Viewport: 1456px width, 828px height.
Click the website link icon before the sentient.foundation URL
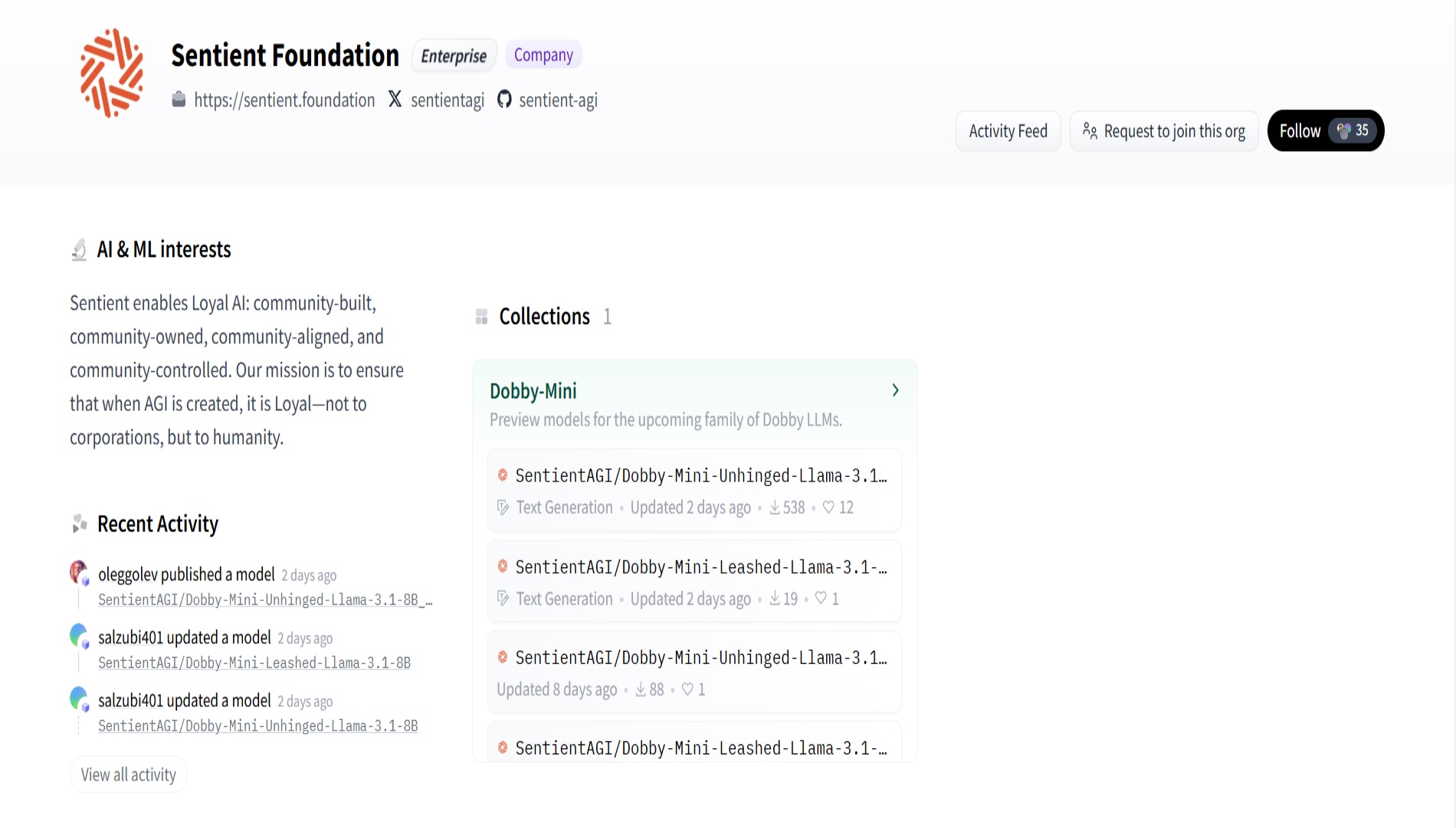pyautogui.click(x=179, y=100)
